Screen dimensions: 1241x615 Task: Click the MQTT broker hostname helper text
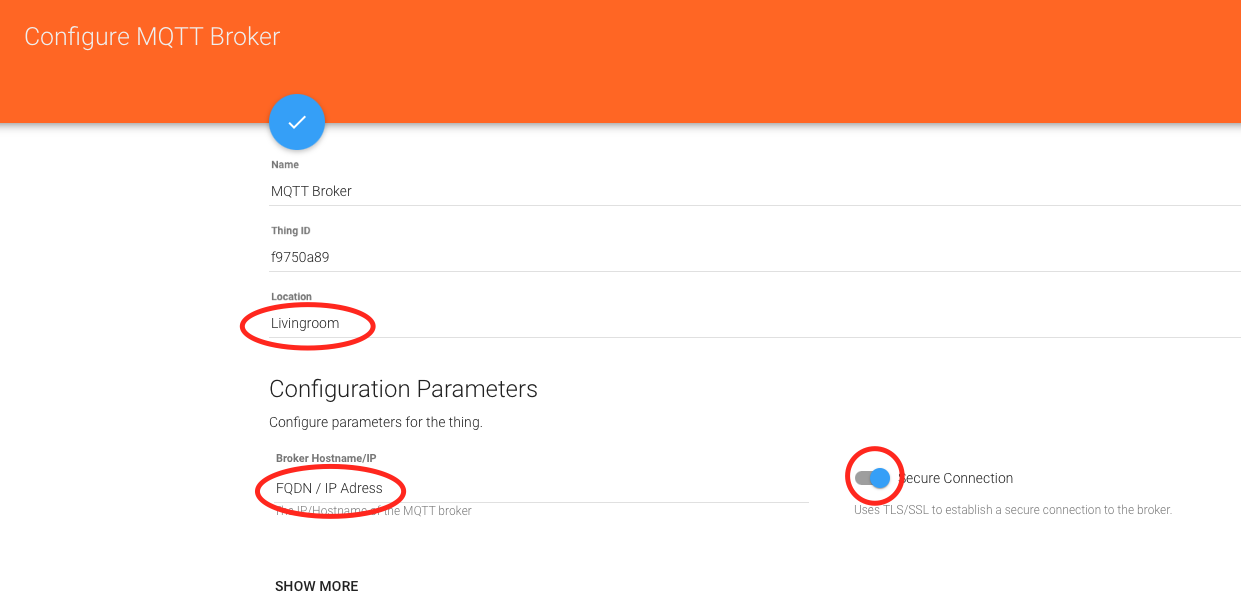(x=373, y=511)
